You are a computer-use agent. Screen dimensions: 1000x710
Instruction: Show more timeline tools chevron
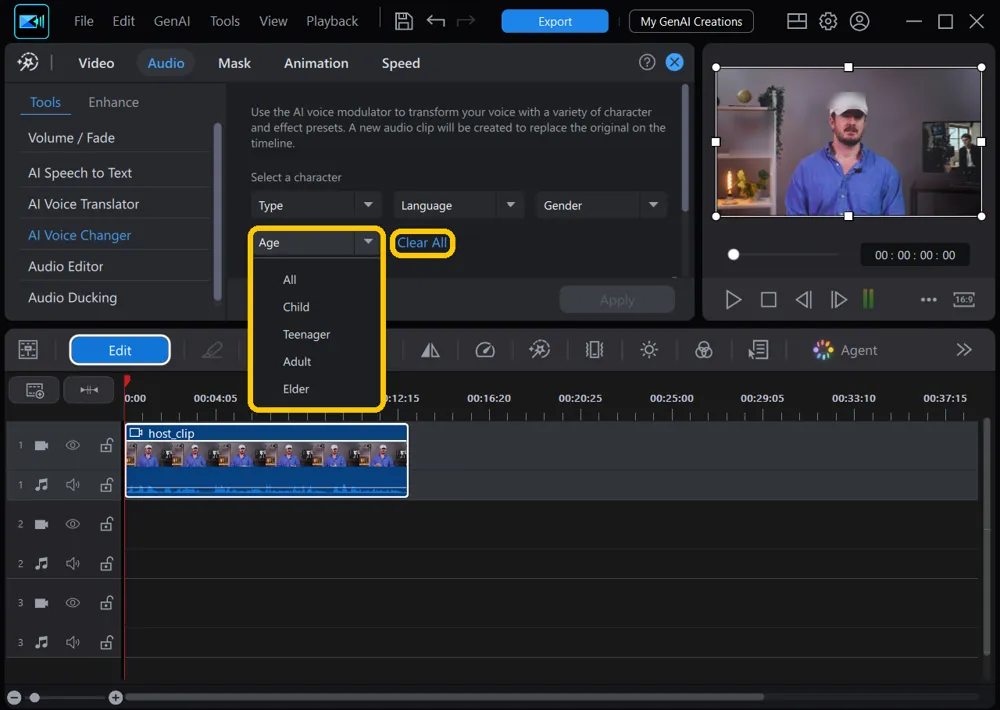point(964,350)
